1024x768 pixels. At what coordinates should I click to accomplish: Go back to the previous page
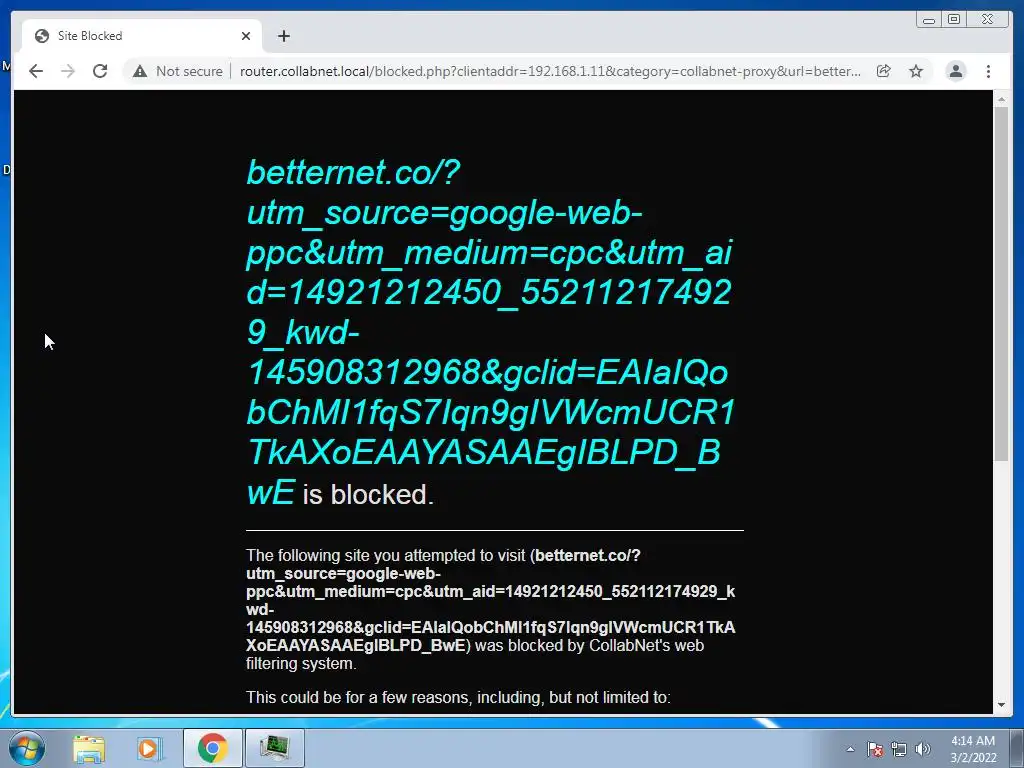tap(36, 71)
